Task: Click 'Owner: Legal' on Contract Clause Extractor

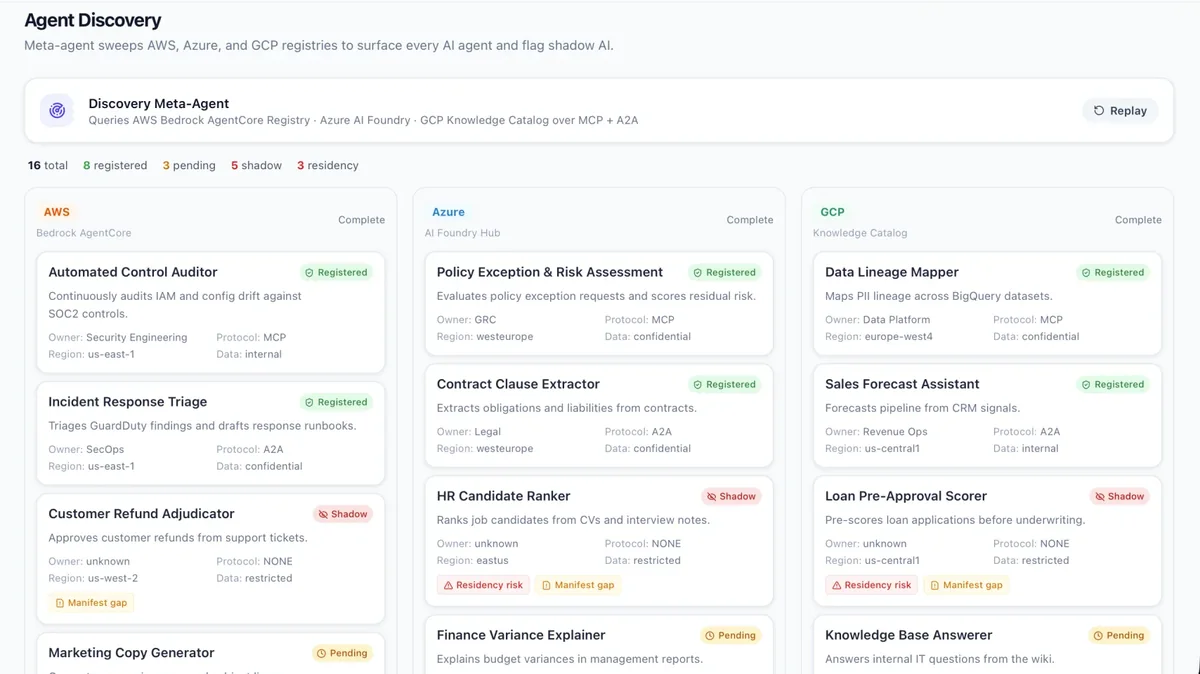Action: coord(469,432)
